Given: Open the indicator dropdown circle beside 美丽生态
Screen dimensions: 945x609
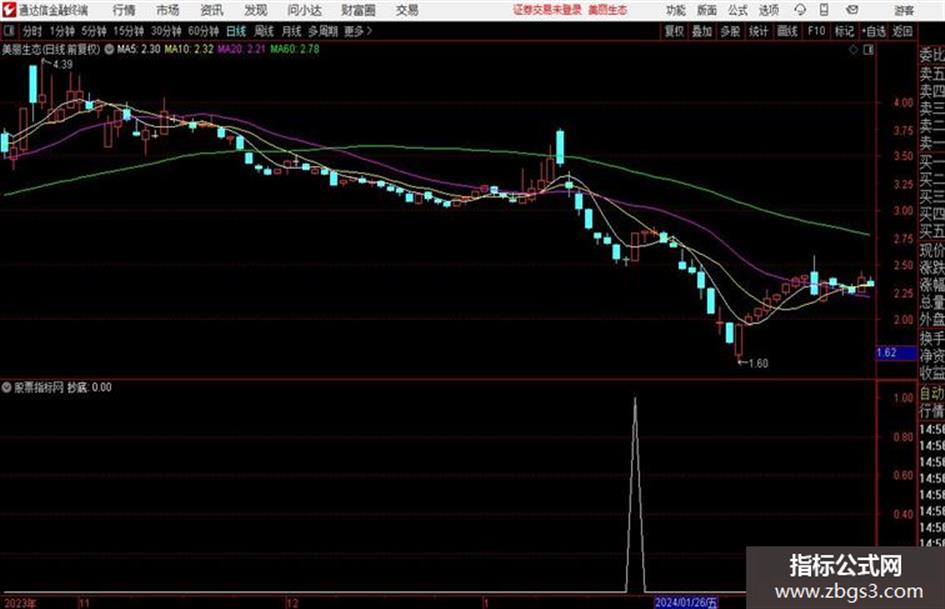Looking at the screenshot, I should 109,49.
